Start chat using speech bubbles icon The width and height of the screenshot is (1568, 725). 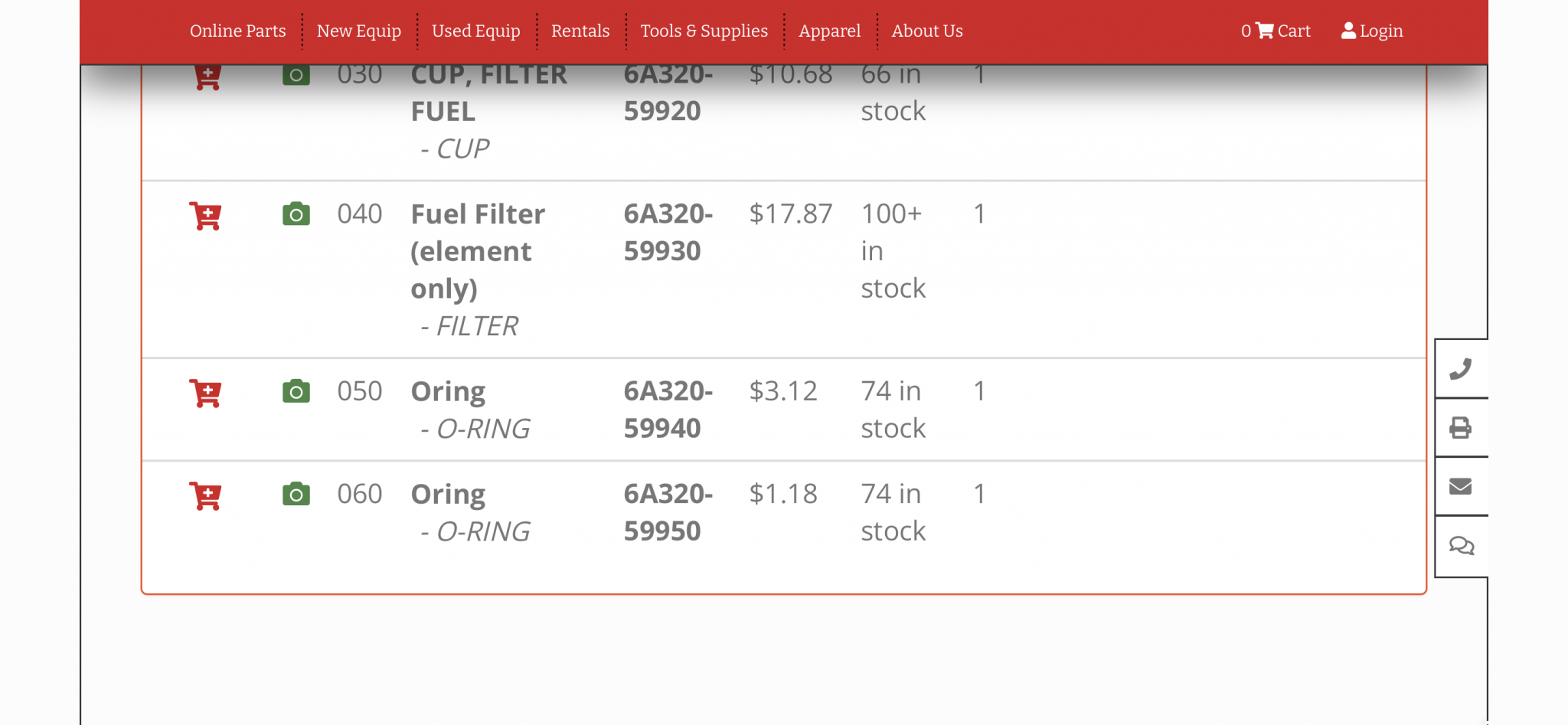click(x=1461, y=546)
